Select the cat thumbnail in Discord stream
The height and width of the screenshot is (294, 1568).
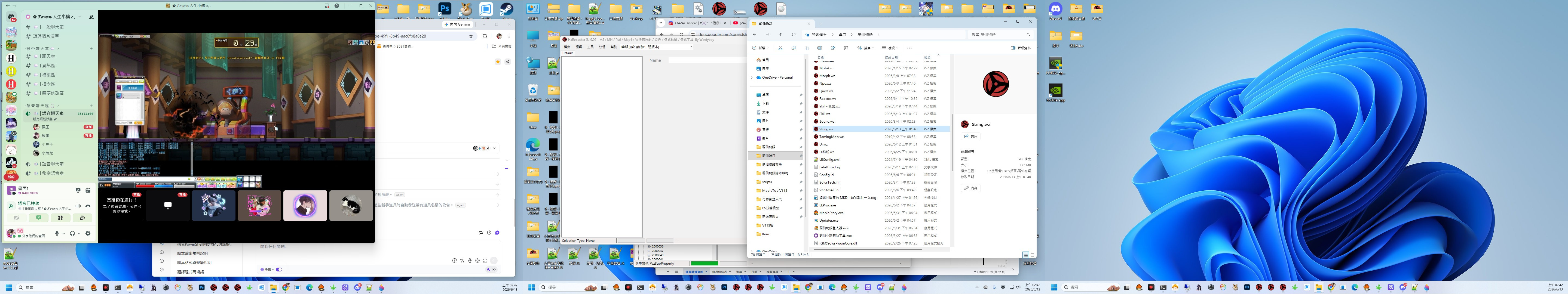351,206
